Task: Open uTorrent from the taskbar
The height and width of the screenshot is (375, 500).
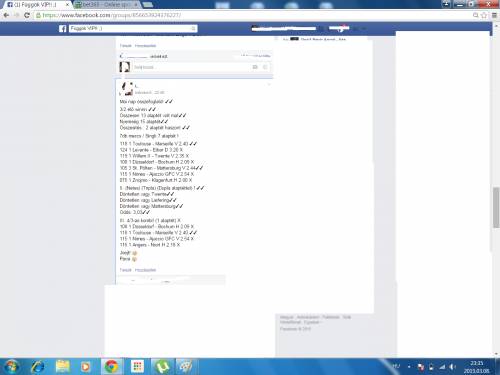Action: 162,367
